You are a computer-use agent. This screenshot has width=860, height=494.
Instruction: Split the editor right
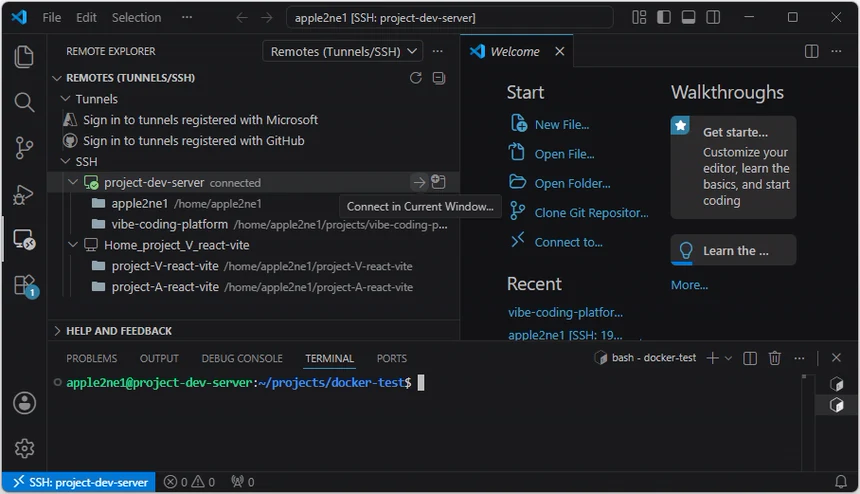pyautogui.click(x=812, y=52)
